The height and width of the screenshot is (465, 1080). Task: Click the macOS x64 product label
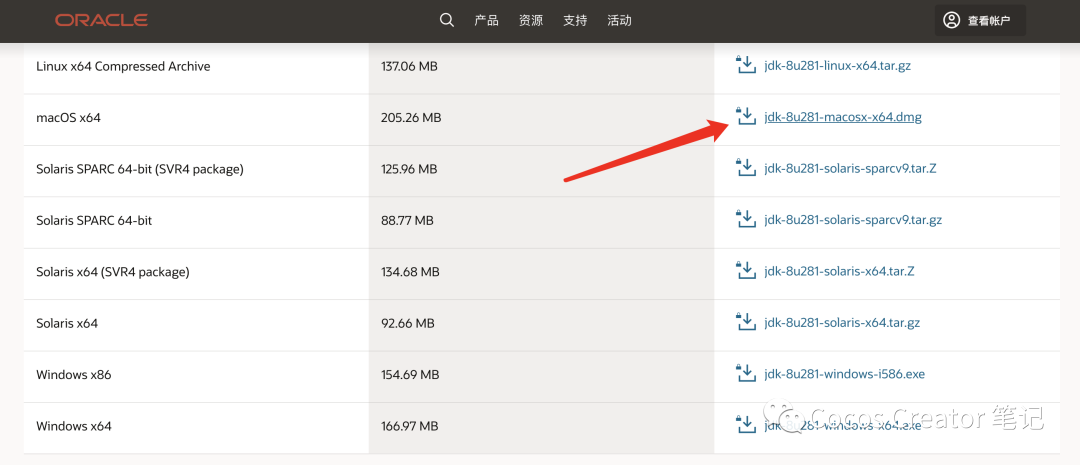click(x=68, y=118)
